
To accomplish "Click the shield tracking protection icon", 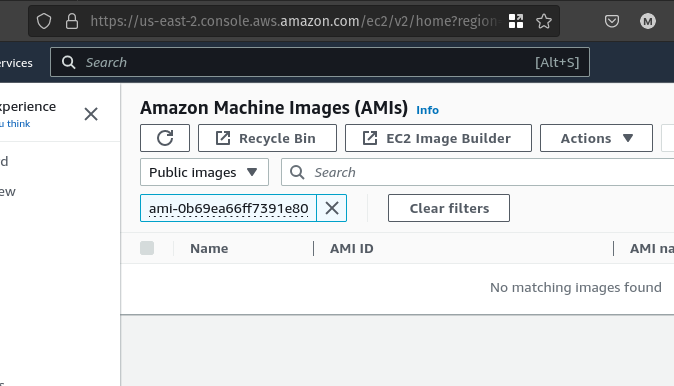I will [x=44, y=21].
